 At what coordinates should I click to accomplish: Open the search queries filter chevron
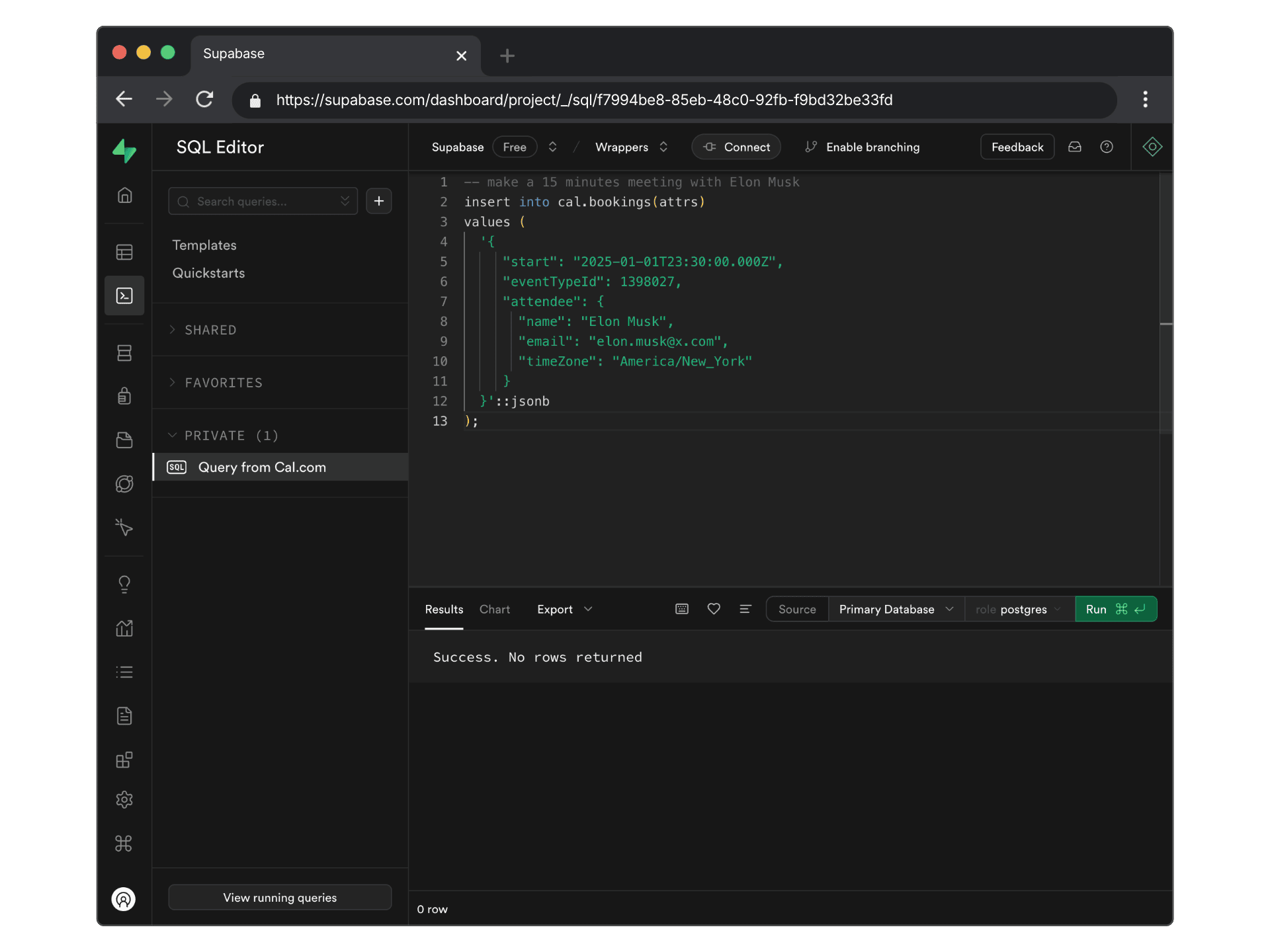(345, 201)
